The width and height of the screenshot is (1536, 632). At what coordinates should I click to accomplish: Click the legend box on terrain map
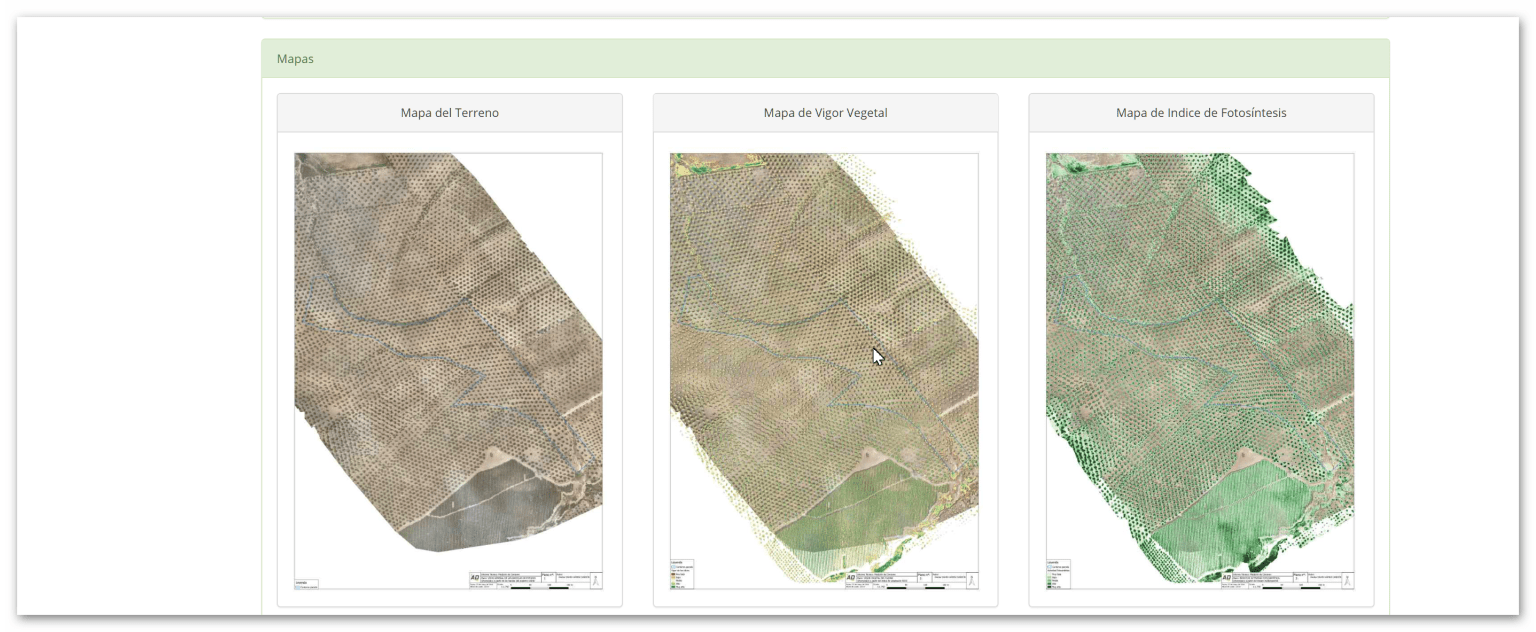point(305,584)
